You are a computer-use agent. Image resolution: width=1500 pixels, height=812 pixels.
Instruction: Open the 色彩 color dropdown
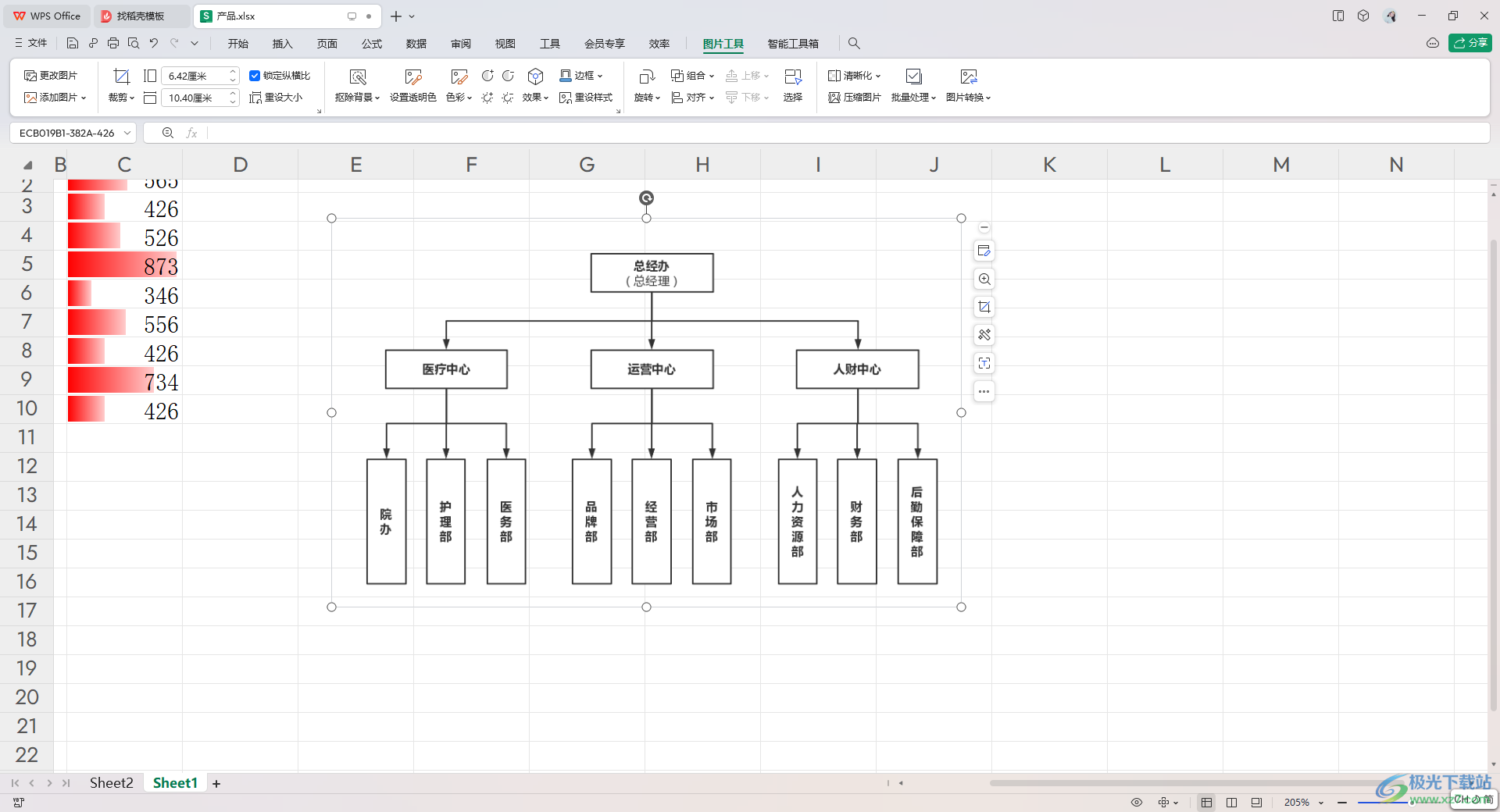459,98
